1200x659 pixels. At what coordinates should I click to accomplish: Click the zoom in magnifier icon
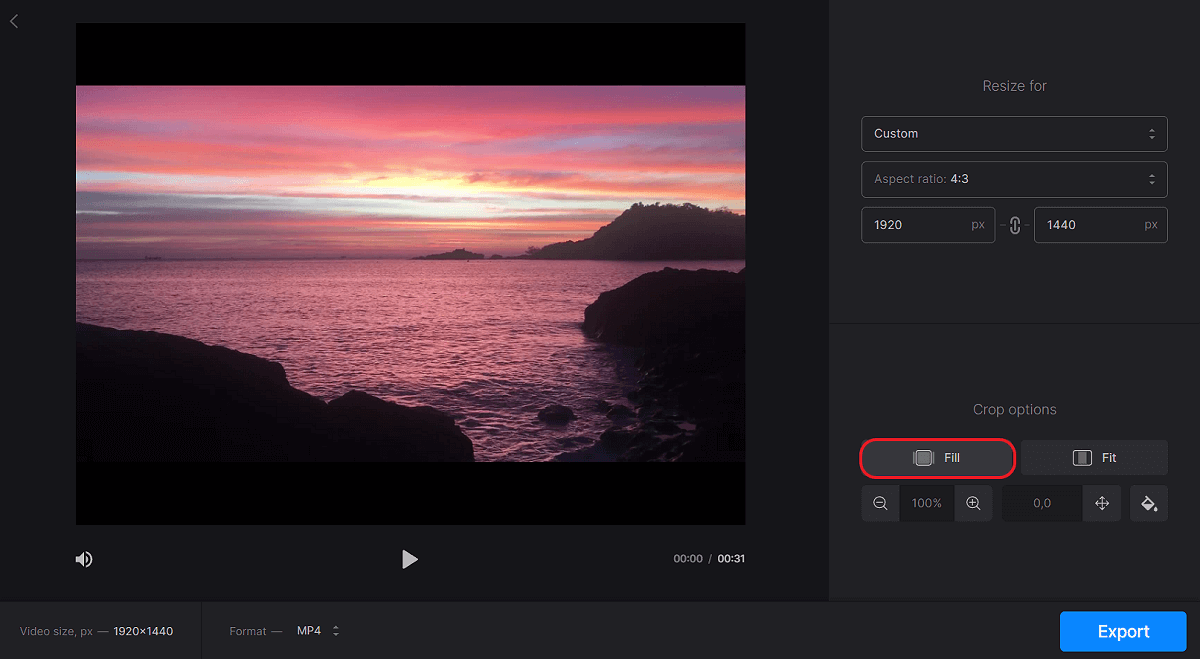(973, 503)
